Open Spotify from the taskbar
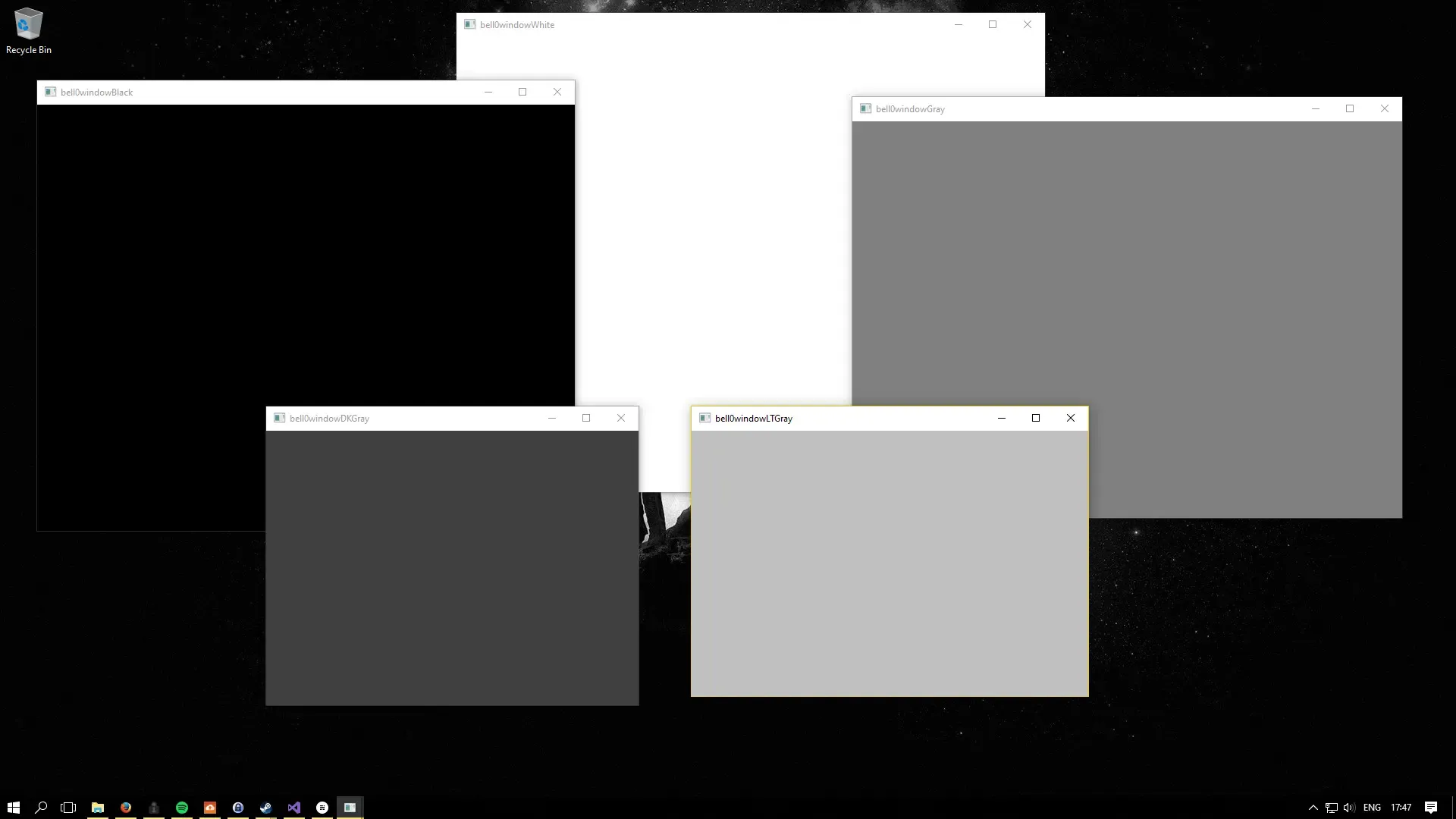The image size is (1456, 819). tap(181, 807)
